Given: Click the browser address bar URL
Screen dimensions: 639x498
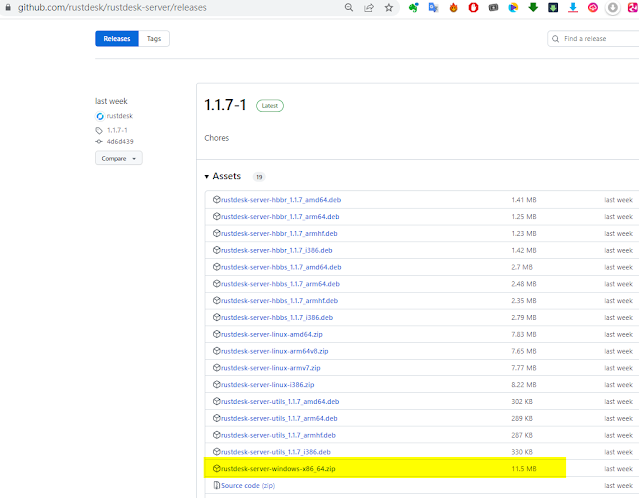Looking at the screenshot, I should (112, 7).
